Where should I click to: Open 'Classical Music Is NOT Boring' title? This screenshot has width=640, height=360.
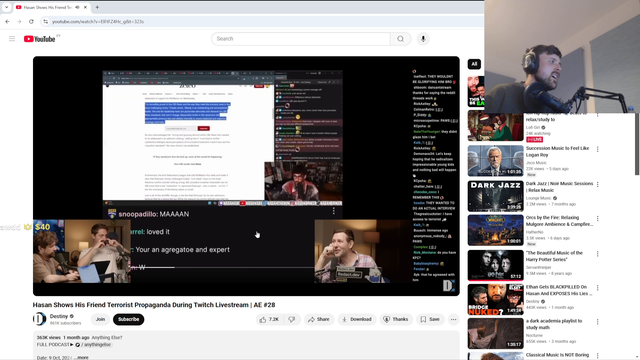[557, 355]
